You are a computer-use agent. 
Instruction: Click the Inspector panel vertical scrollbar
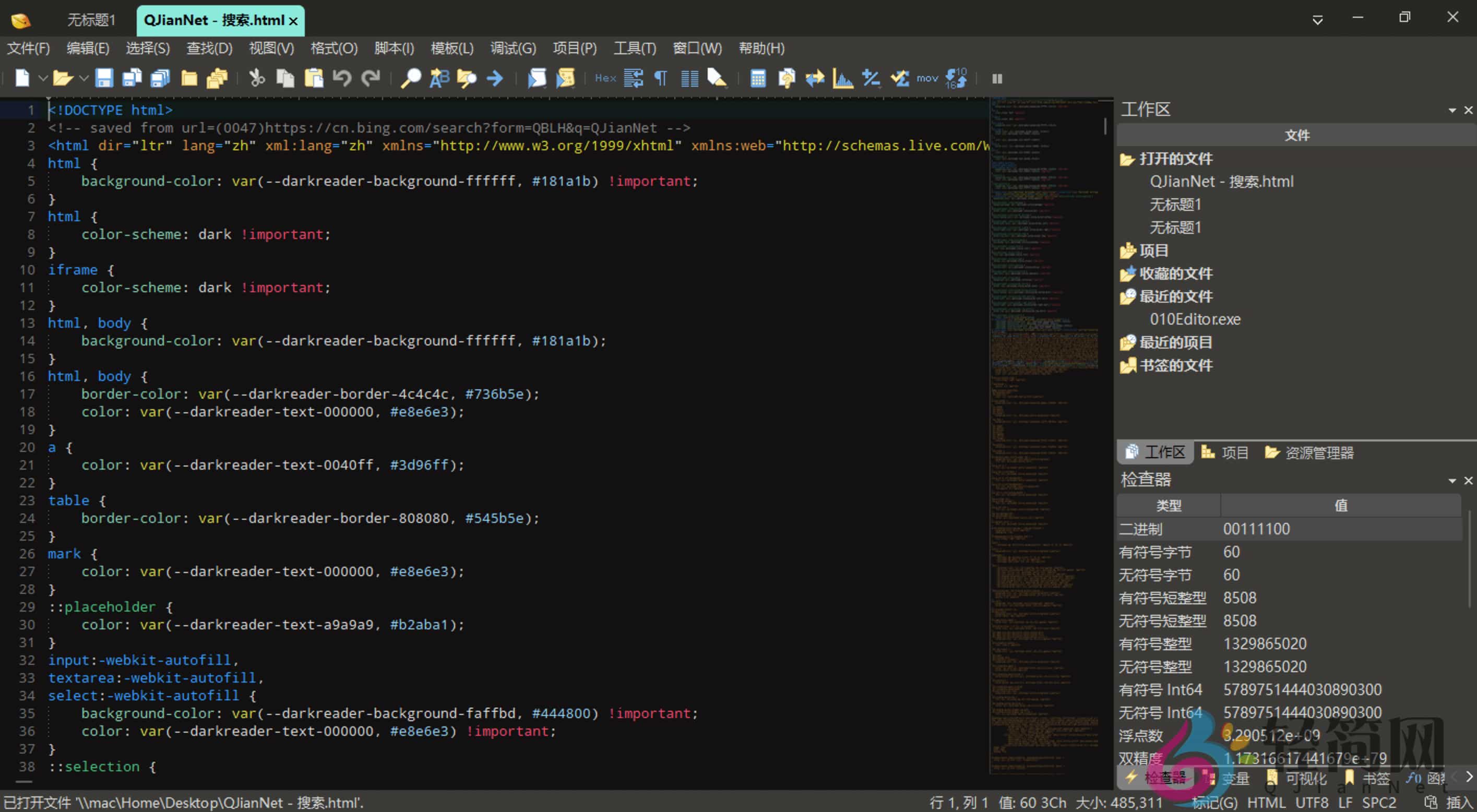[1470, 556]
